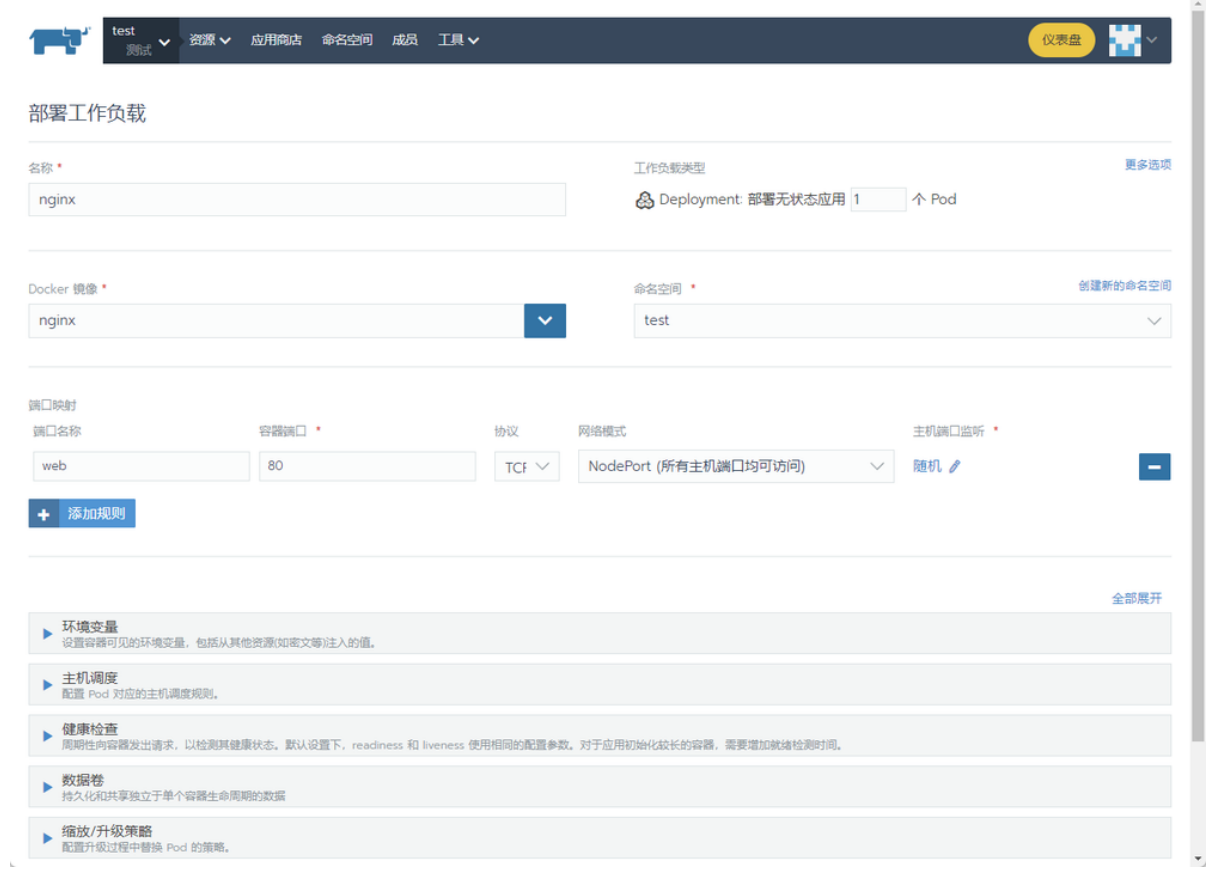The height and width of the screenshot is (884, 1214).
Task: Edit the random host port via pencil icon
Action: (954, 466)
